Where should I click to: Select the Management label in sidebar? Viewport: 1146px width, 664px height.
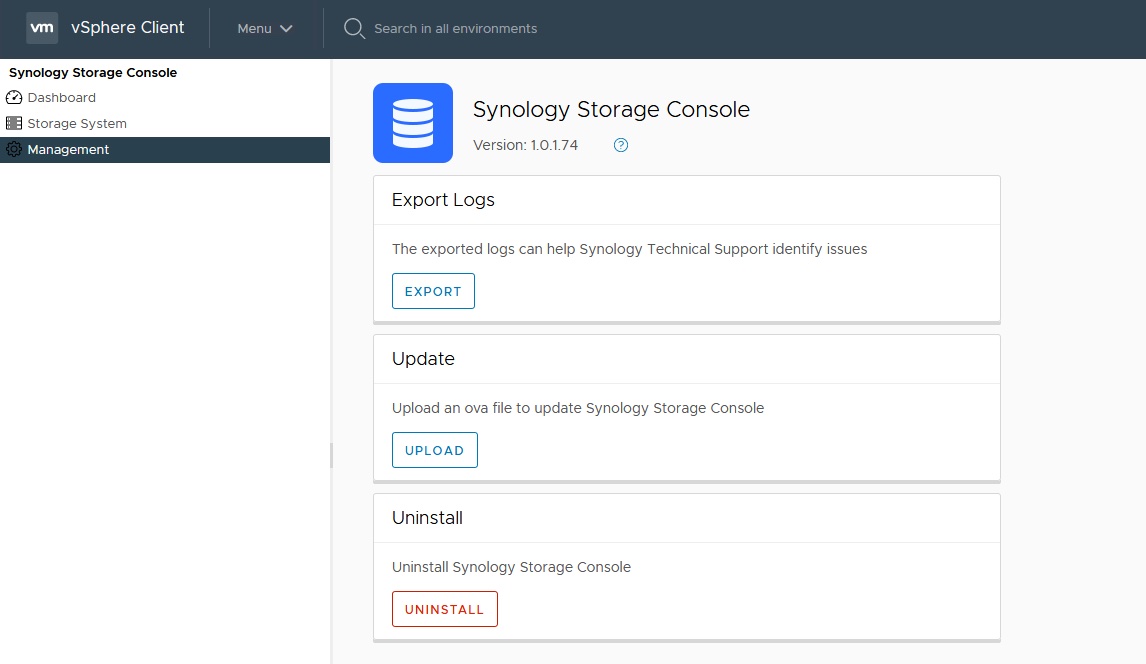tap(69, 150)
